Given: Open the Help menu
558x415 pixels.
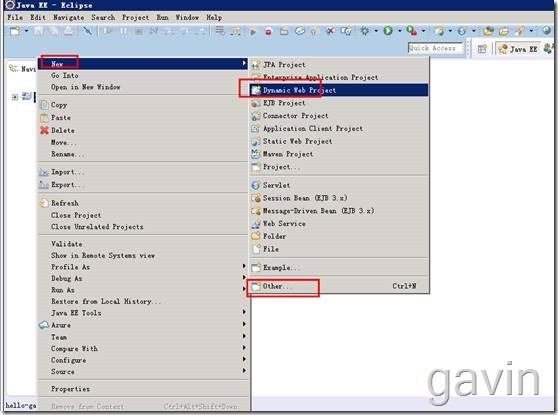Looking at the screenshot, I should [x=214, y=17].
